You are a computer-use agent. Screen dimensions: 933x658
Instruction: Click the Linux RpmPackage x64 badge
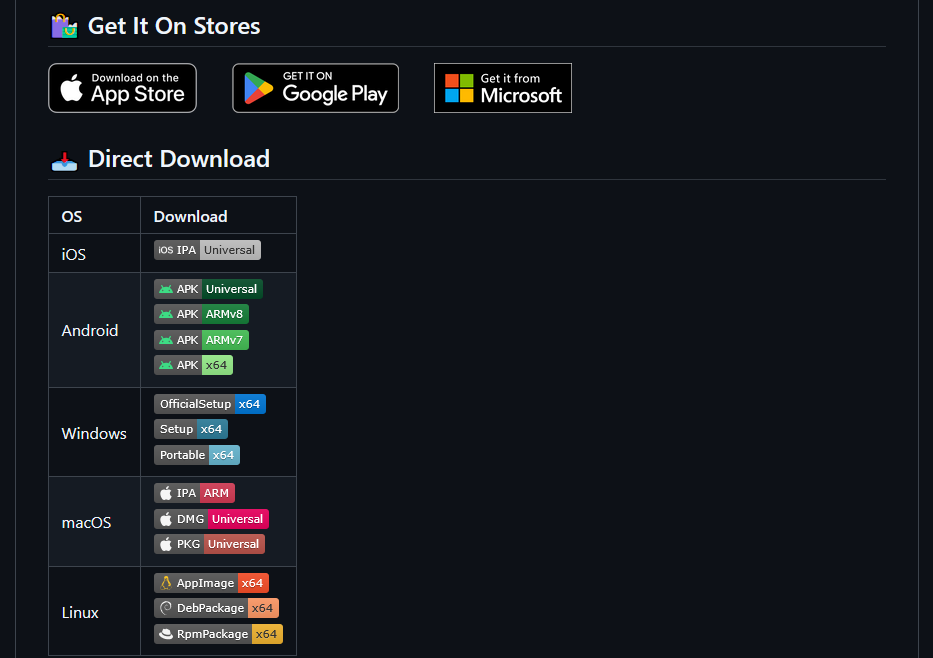218,634
